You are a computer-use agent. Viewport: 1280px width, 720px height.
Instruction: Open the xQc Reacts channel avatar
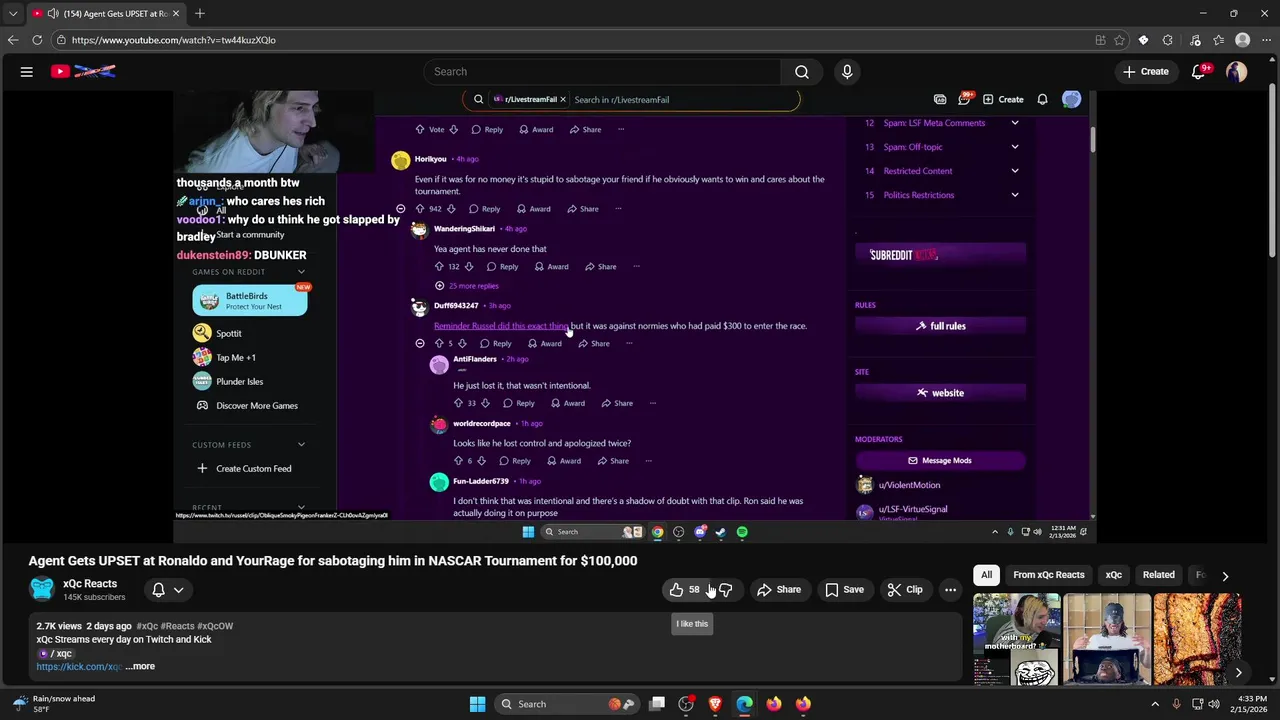point(42,589)
